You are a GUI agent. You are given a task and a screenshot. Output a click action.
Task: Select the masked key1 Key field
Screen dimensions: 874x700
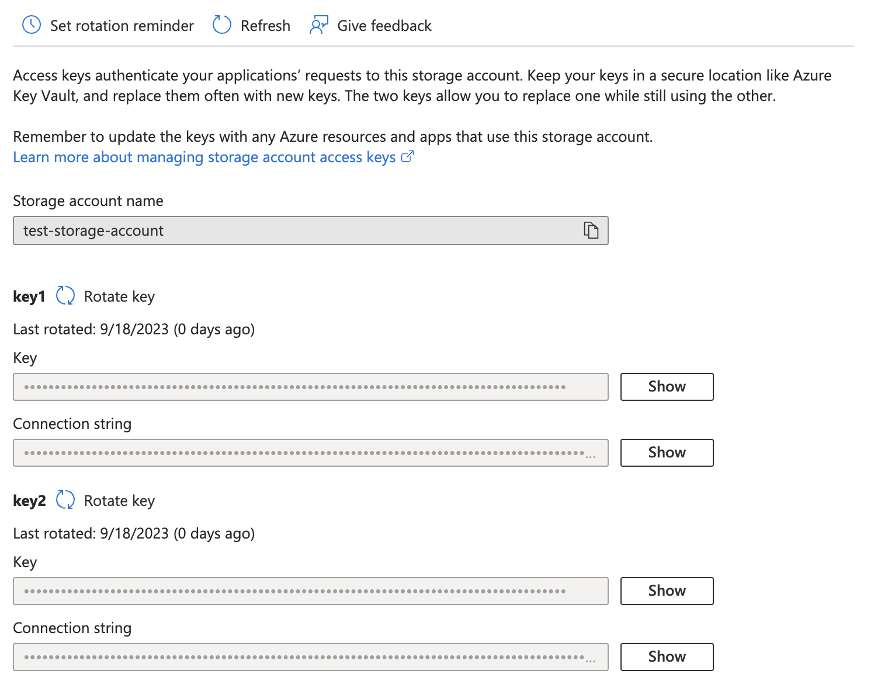300,386
